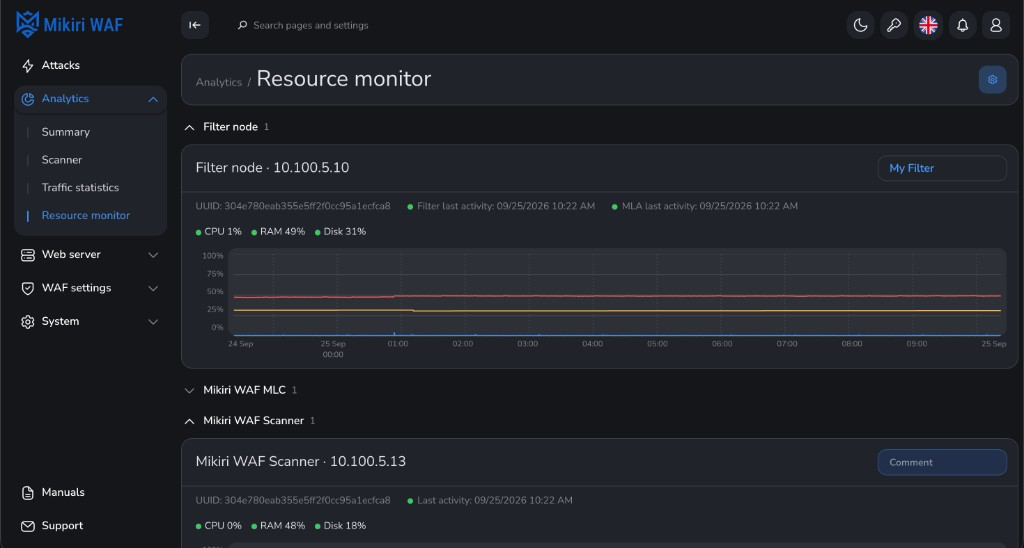Open notifications bell

point(962,25)
